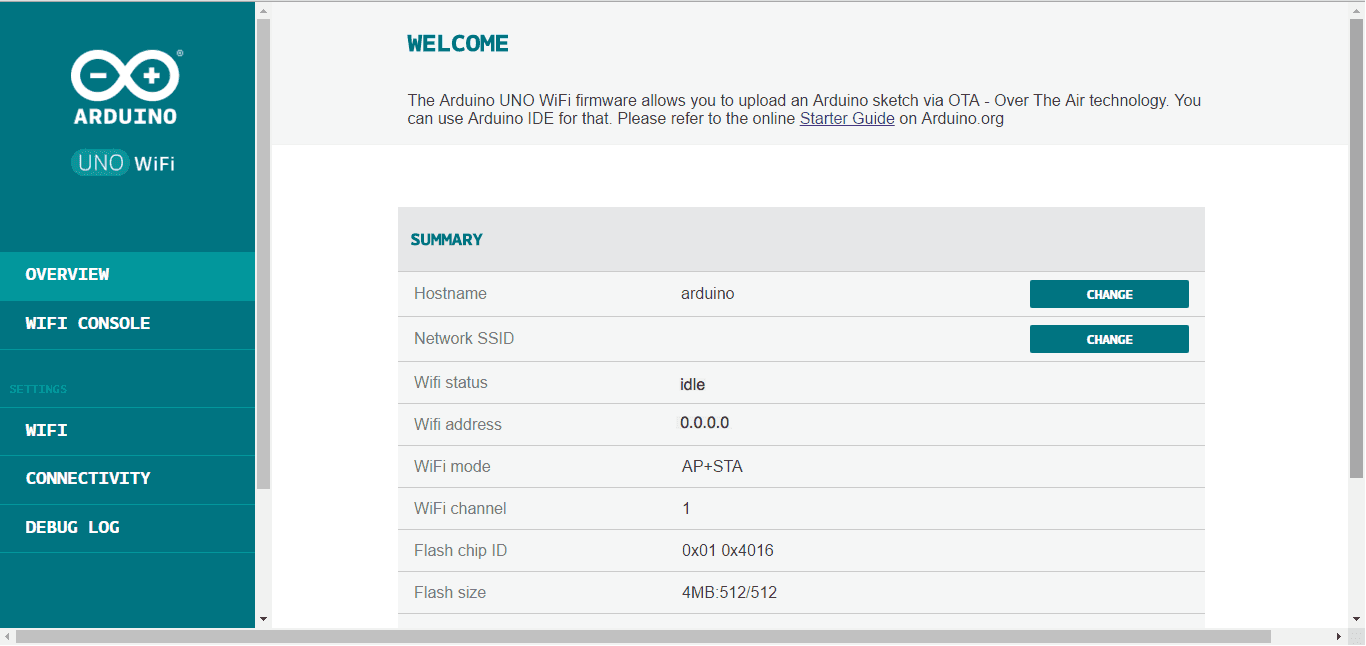Screen dimensions: 1366x646
Task: Click the Welcome heading
Action: pyautogui.click(x=458, y=44)
